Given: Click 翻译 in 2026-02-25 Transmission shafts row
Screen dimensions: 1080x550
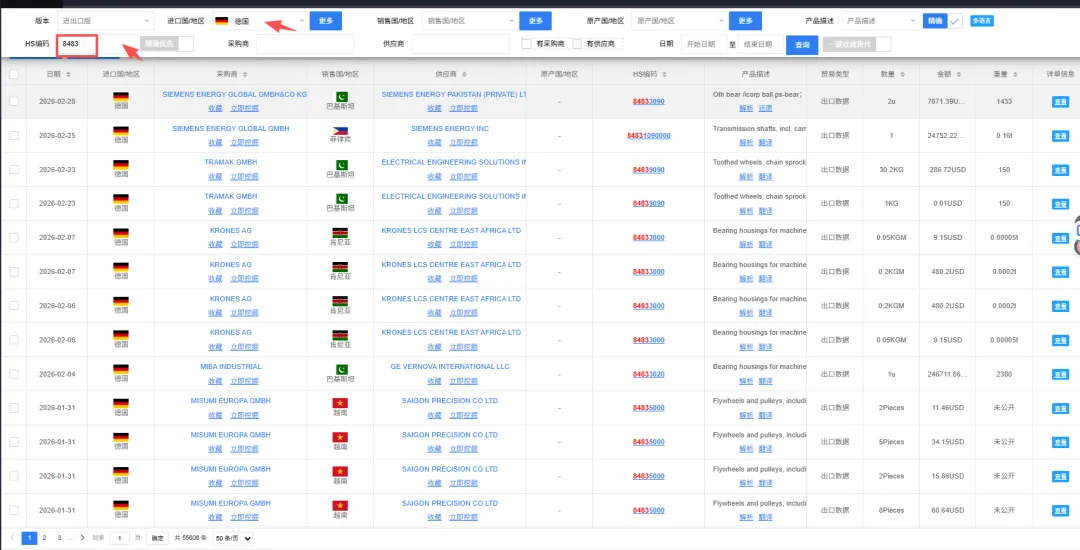Looking at the screenshot, I should click(x=765, y=143).
